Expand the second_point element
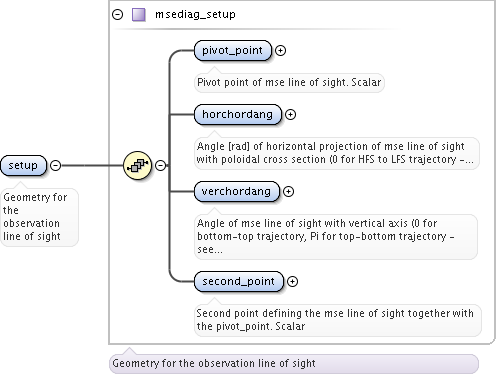 292,281
